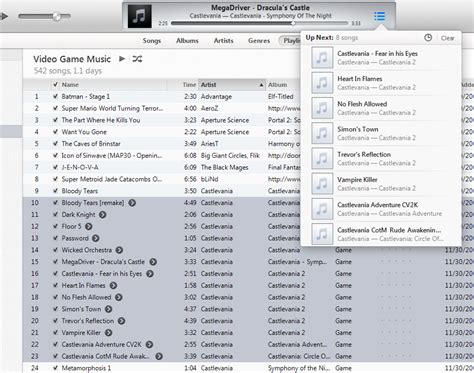Uncheck The Caves of Brinstar checkbox
The image size is (474, 373).
click(x=55, y=144)
